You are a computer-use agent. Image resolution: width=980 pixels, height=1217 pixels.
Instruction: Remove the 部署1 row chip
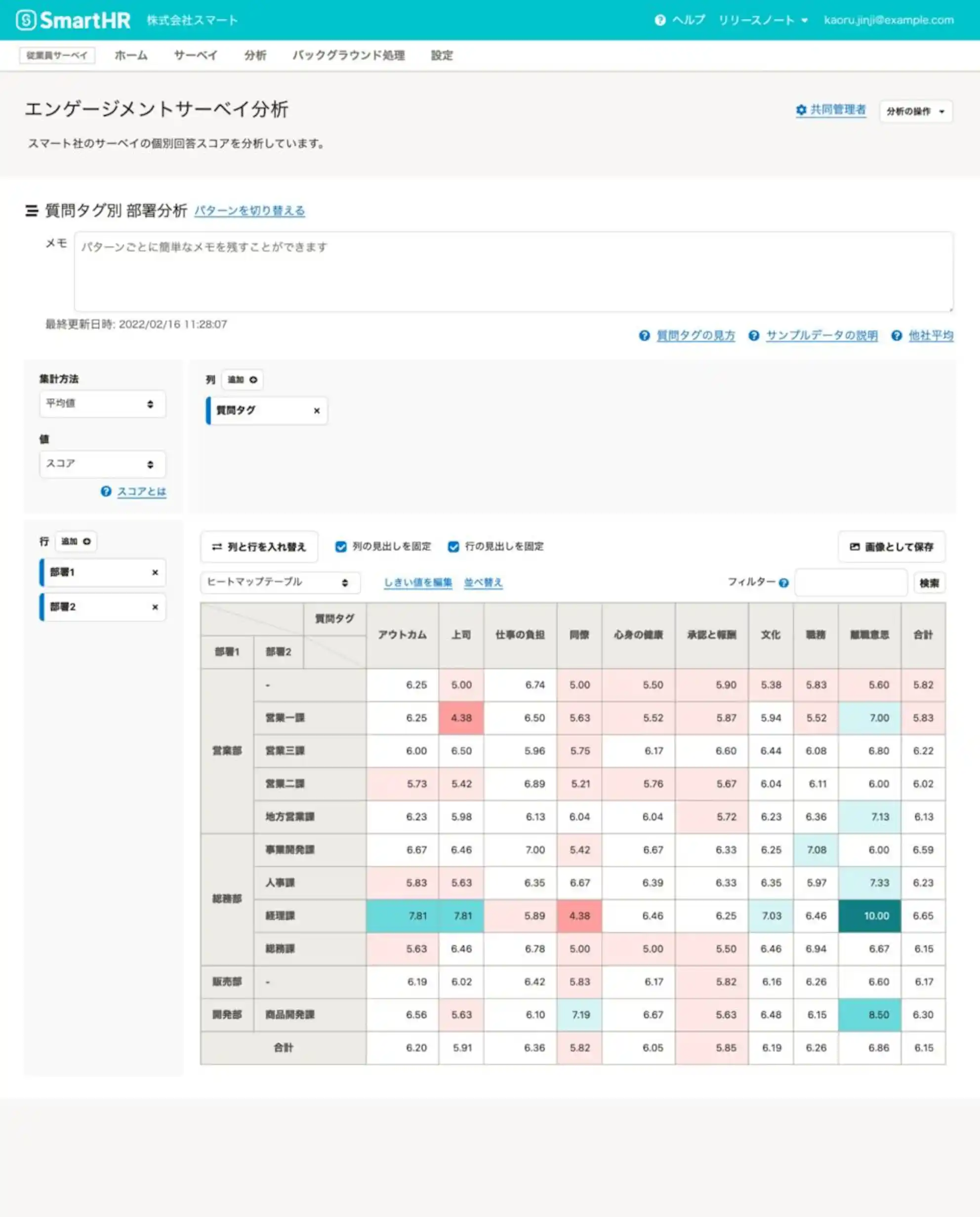coord(155,572)
